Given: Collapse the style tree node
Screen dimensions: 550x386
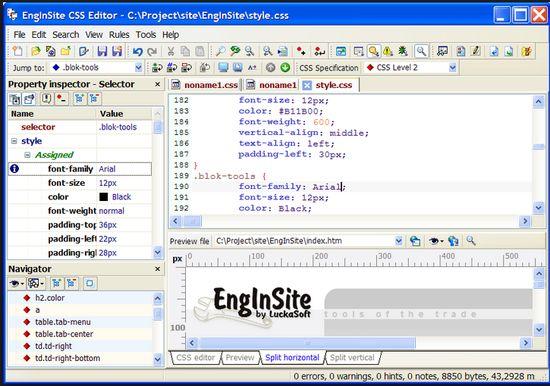Looking at the screenshot, I should [x=14, y=141].
